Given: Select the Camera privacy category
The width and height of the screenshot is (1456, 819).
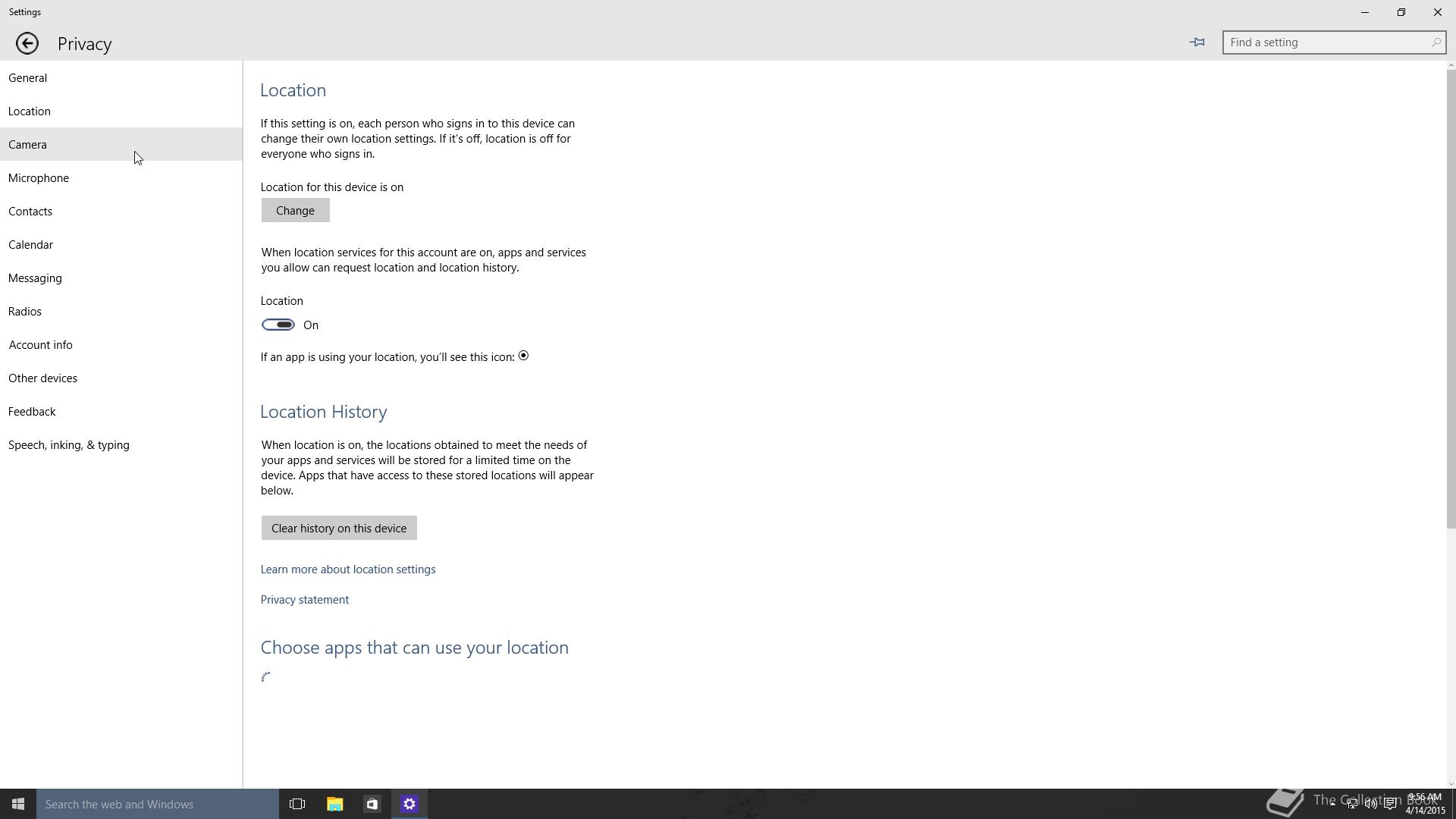Looking at the screenshot, I should pyautogui.click(x=28, y=144).
